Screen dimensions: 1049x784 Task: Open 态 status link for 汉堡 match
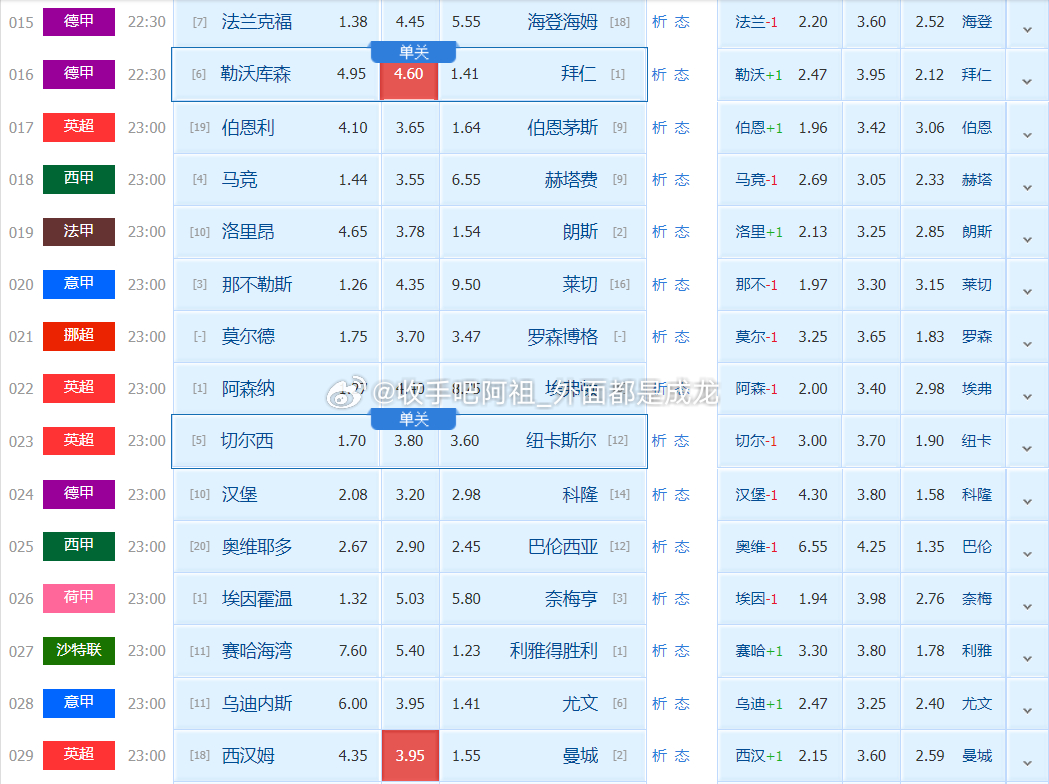[682, 494]
